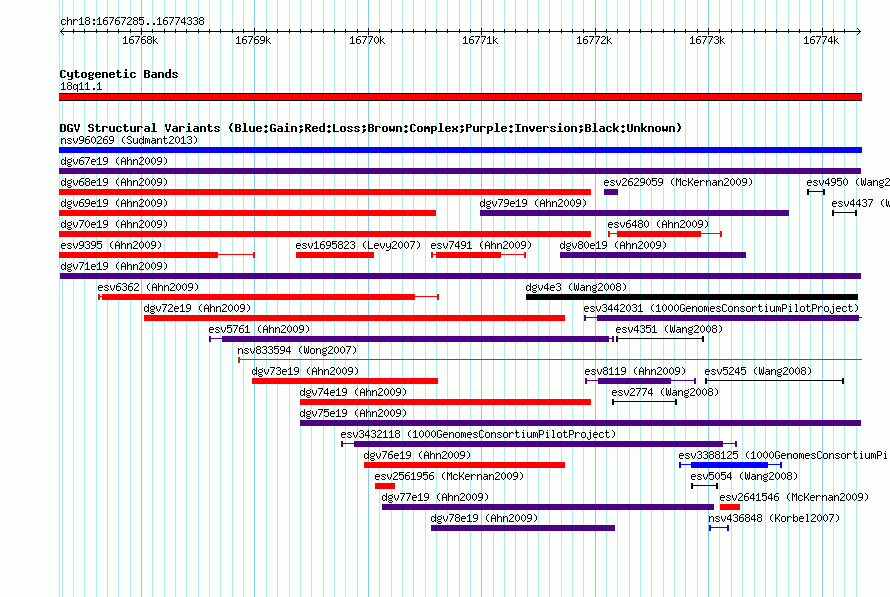Click the dgv73e19 (Ahn2009) label

pos(305,371)
